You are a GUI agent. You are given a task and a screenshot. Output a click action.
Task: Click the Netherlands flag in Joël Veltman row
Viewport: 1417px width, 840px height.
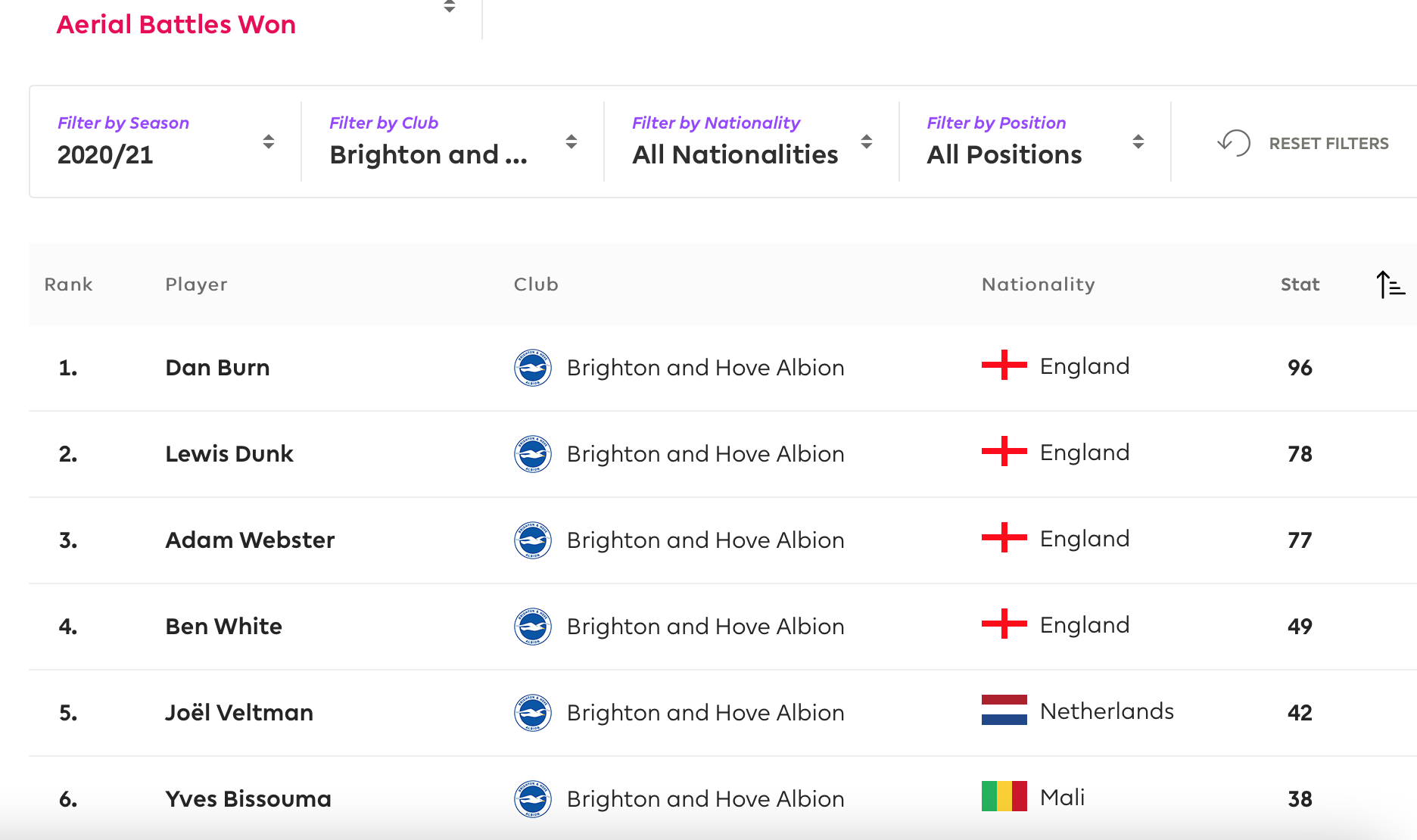[x=1004, y=710]
